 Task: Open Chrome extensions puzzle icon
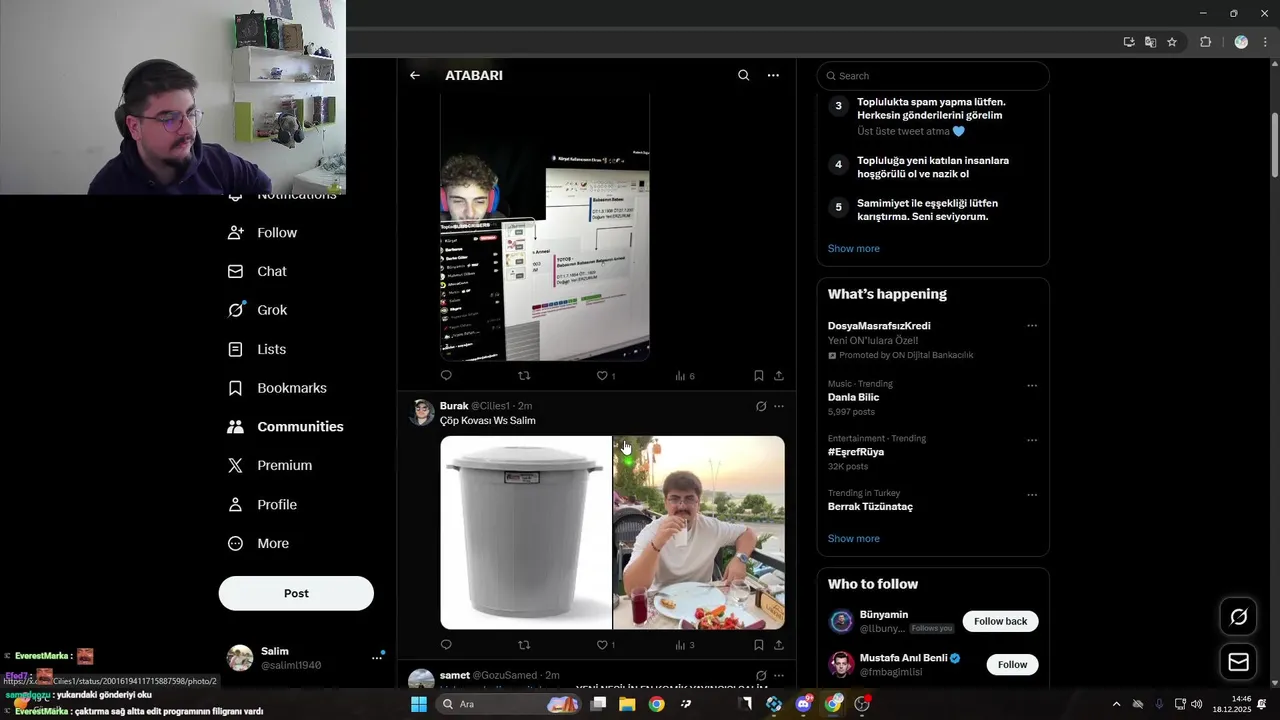coord(1205,42)
